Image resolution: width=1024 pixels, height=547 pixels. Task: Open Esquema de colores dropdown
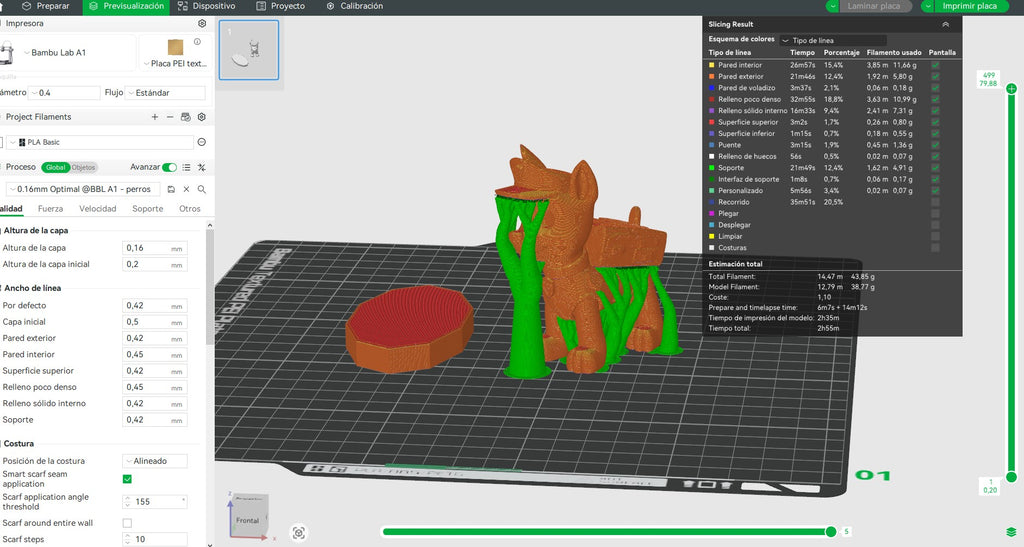click(833, 40)
